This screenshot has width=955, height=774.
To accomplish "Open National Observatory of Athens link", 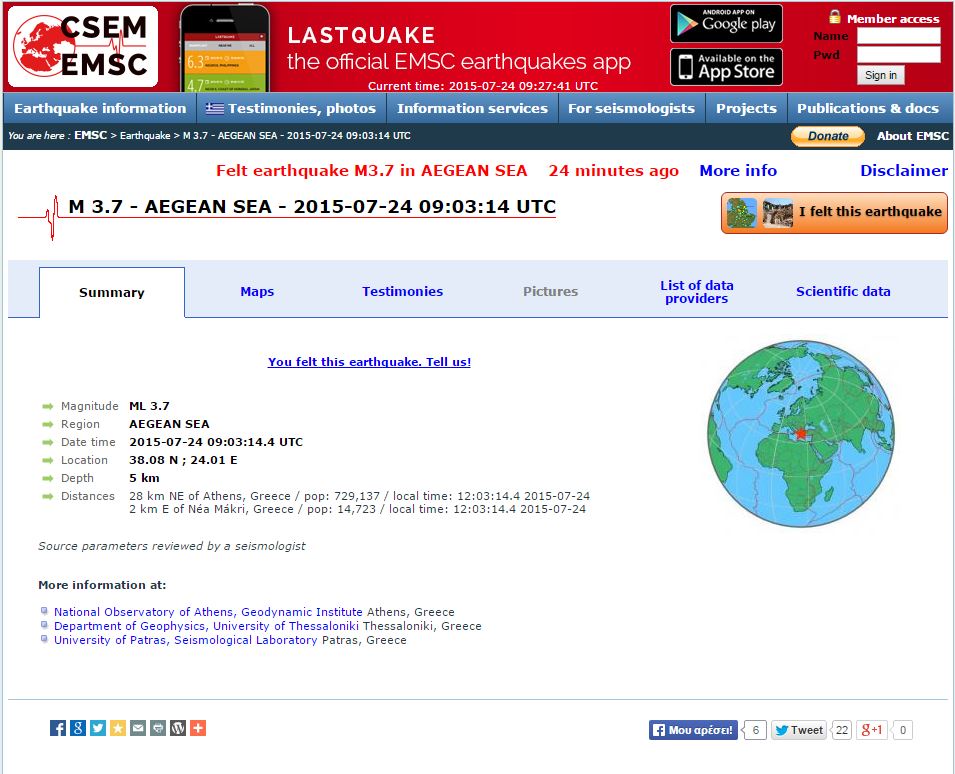I will (208, 612).
